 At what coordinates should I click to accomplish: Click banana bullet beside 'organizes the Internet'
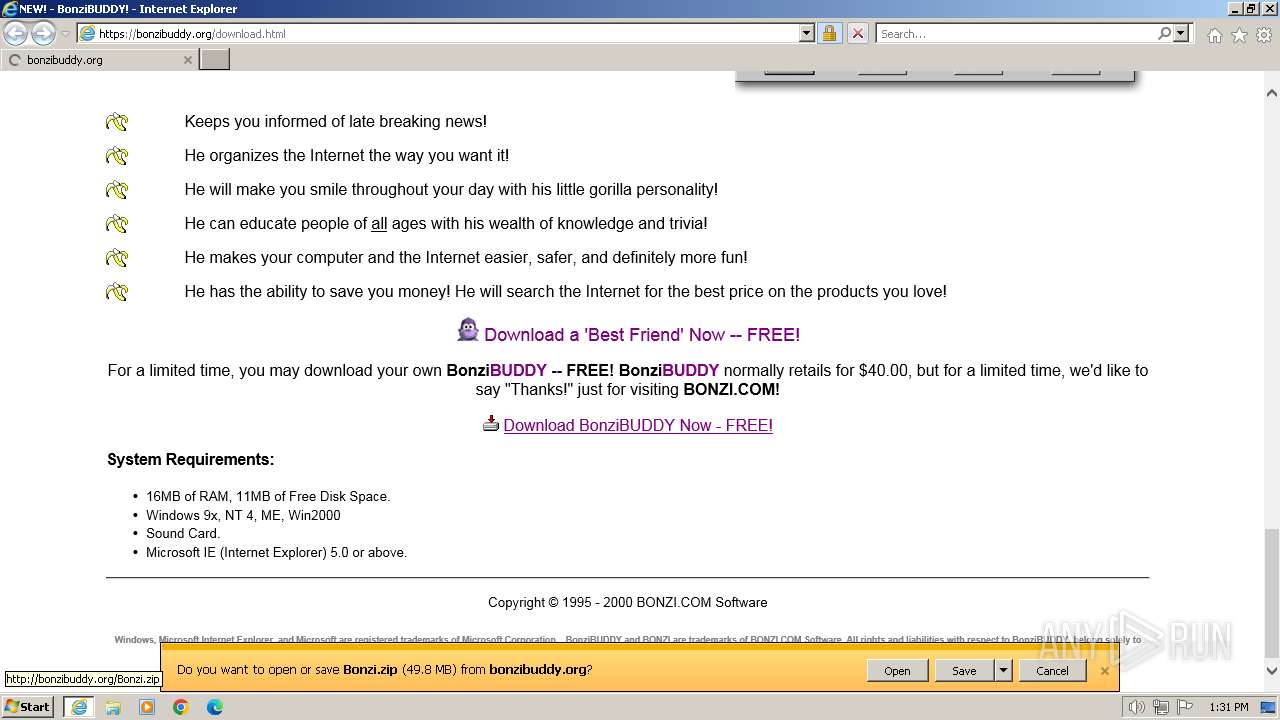pyautogui.click(x=117, y=156)
